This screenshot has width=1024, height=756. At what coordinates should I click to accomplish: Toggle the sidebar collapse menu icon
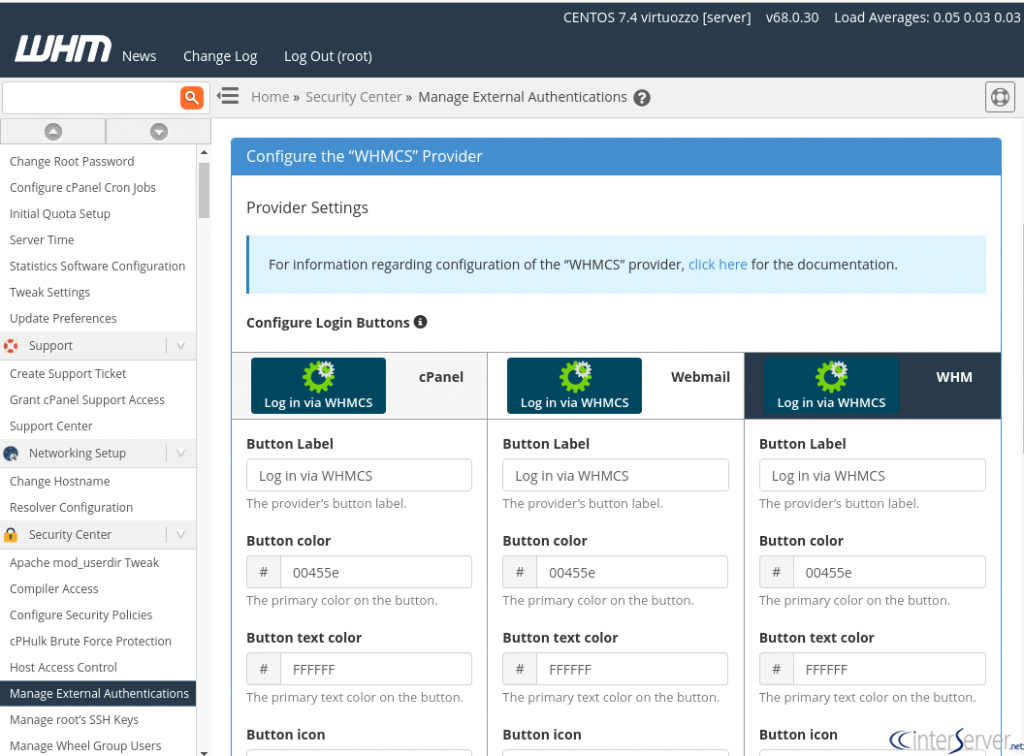[x=228, y=97]
